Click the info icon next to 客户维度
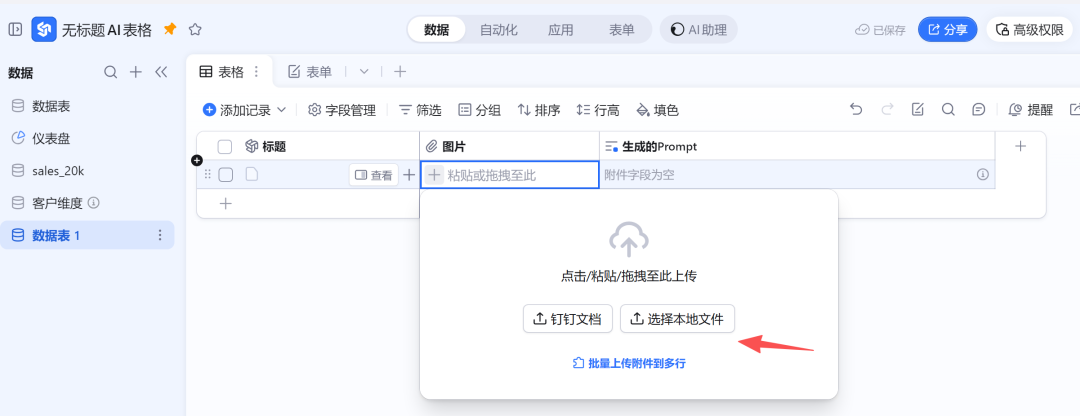Viewport: 1080px width, 416px height. tap(94, 203)
